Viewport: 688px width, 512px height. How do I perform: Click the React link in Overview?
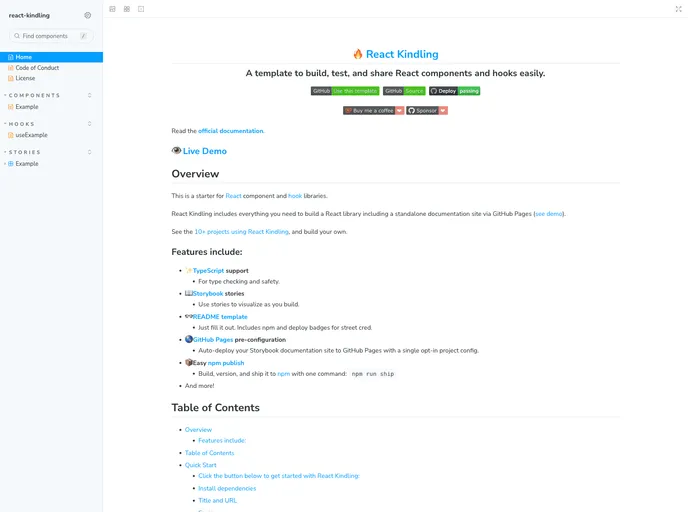[x=233, y=196]
